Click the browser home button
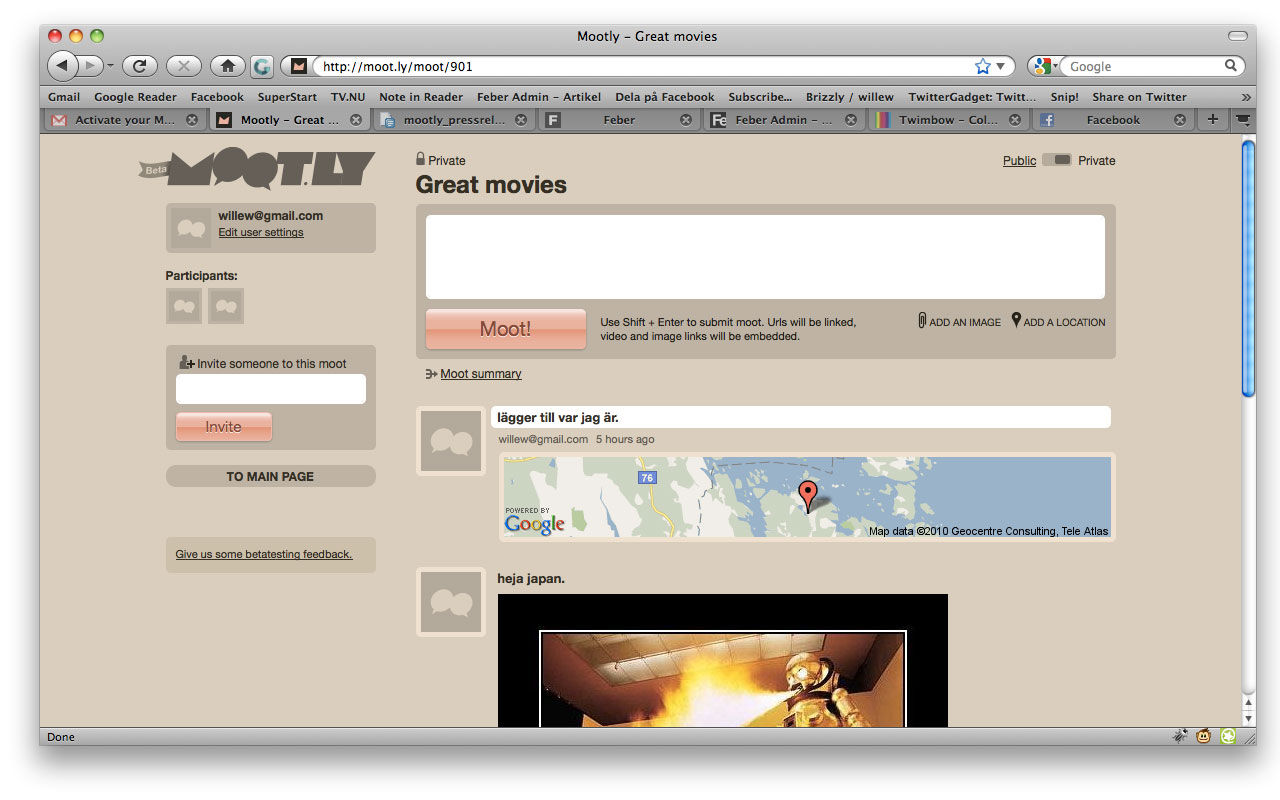Image resolution: width=1280 pixels, height=800 pixels. click(227, 66)
